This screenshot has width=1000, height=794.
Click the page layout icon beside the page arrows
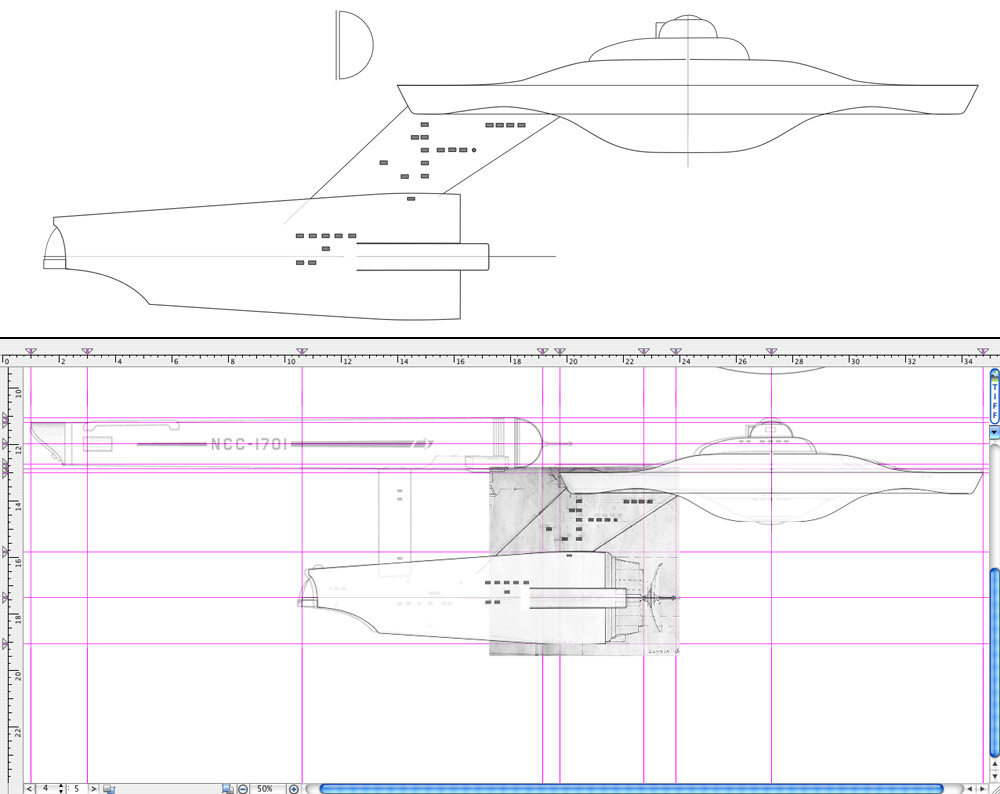click(x=109, y=790)
